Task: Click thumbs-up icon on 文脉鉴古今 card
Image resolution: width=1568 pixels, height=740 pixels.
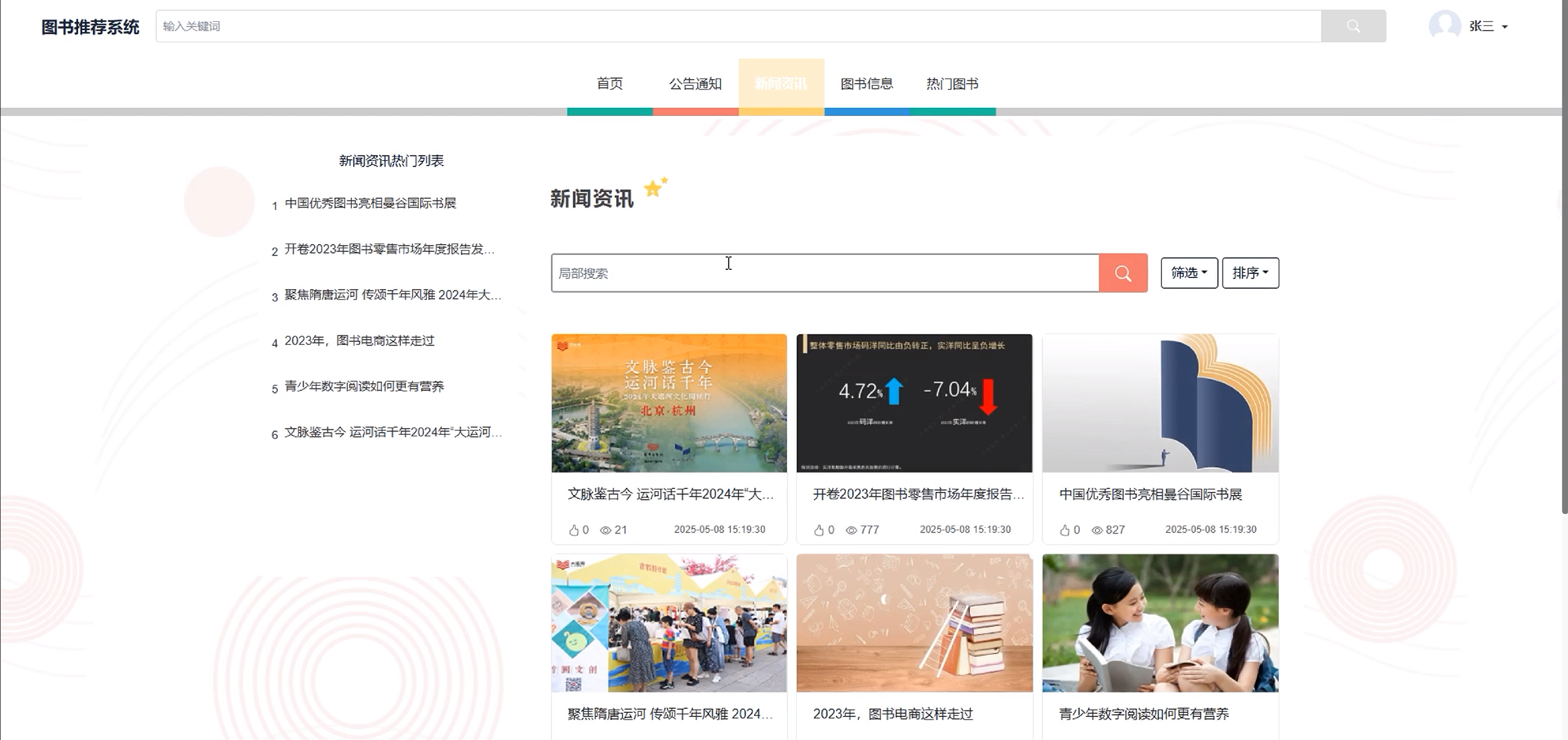Action: pos(574,530)
